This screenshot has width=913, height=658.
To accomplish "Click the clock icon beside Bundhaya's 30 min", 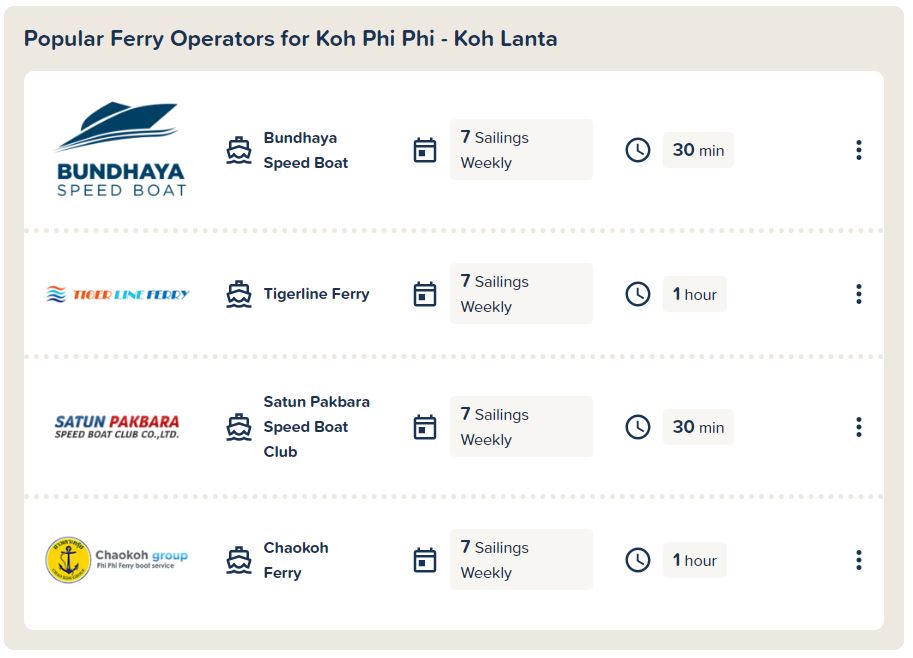I will (x=638, y=150).
